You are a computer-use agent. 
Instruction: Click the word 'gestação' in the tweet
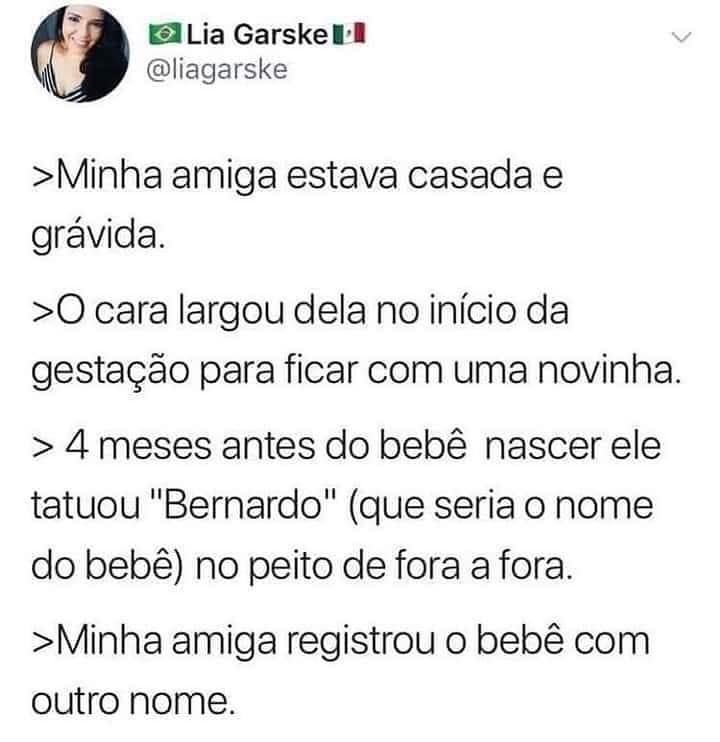pos(110,372)
